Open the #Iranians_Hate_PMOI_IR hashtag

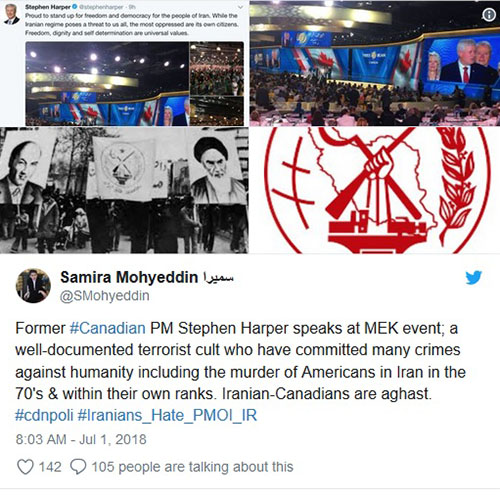167,415
